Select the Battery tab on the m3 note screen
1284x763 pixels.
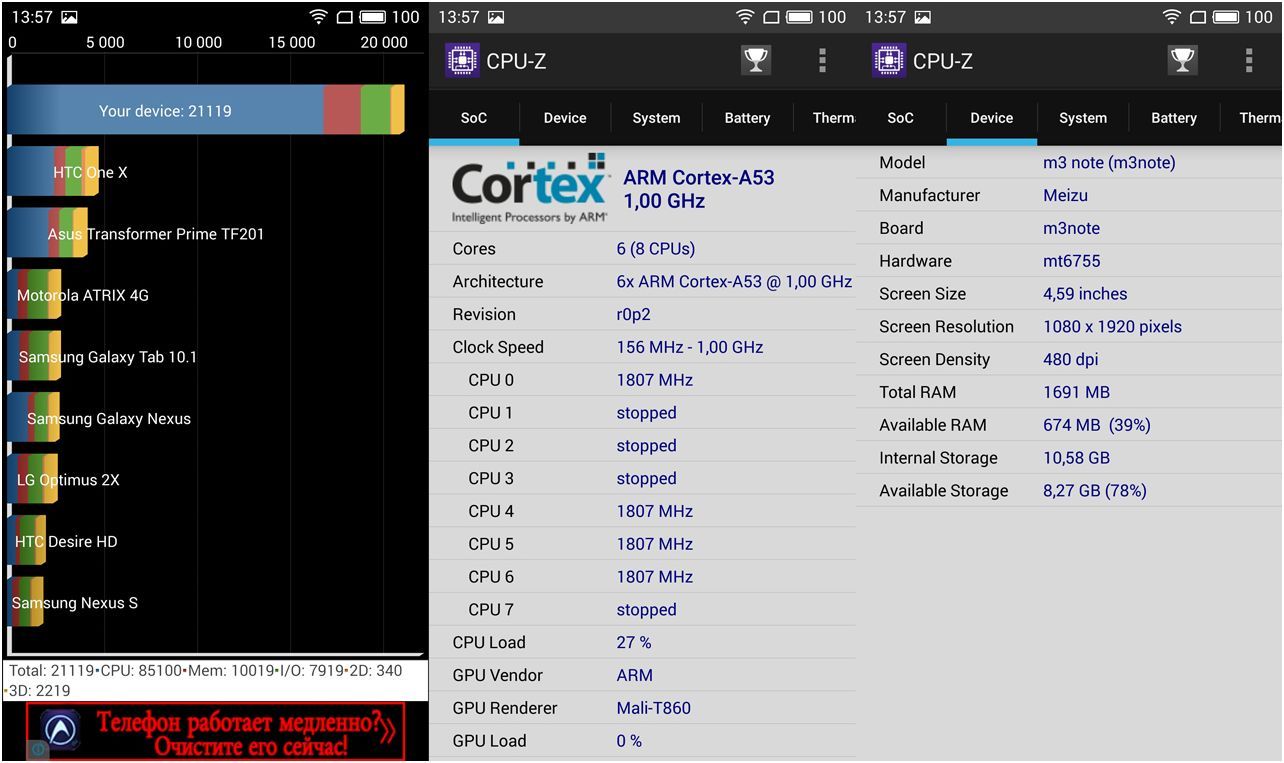(1174, 118)
